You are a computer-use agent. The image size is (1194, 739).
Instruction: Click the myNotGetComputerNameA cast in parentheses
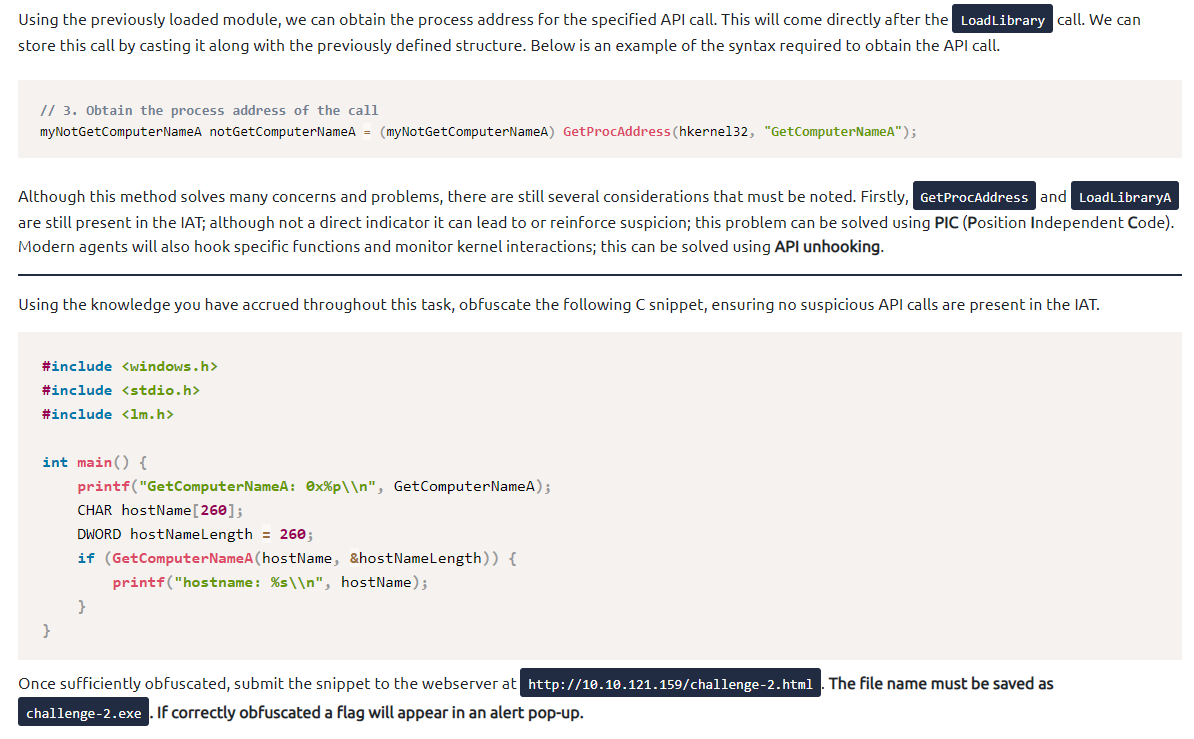[467, 132]
